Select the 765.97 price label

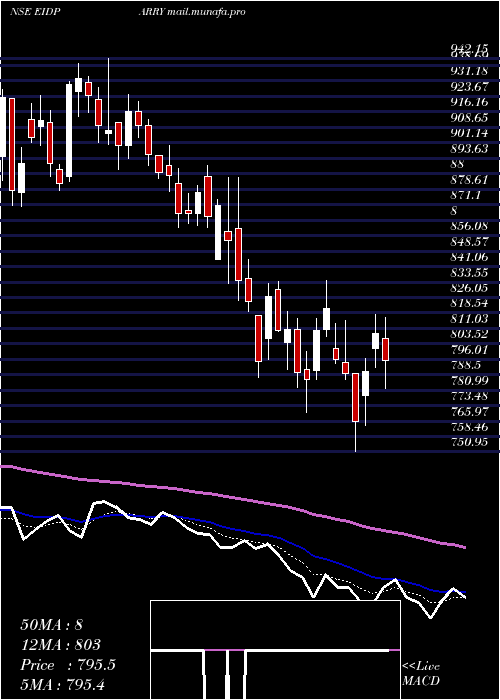[x=469, y=412]
